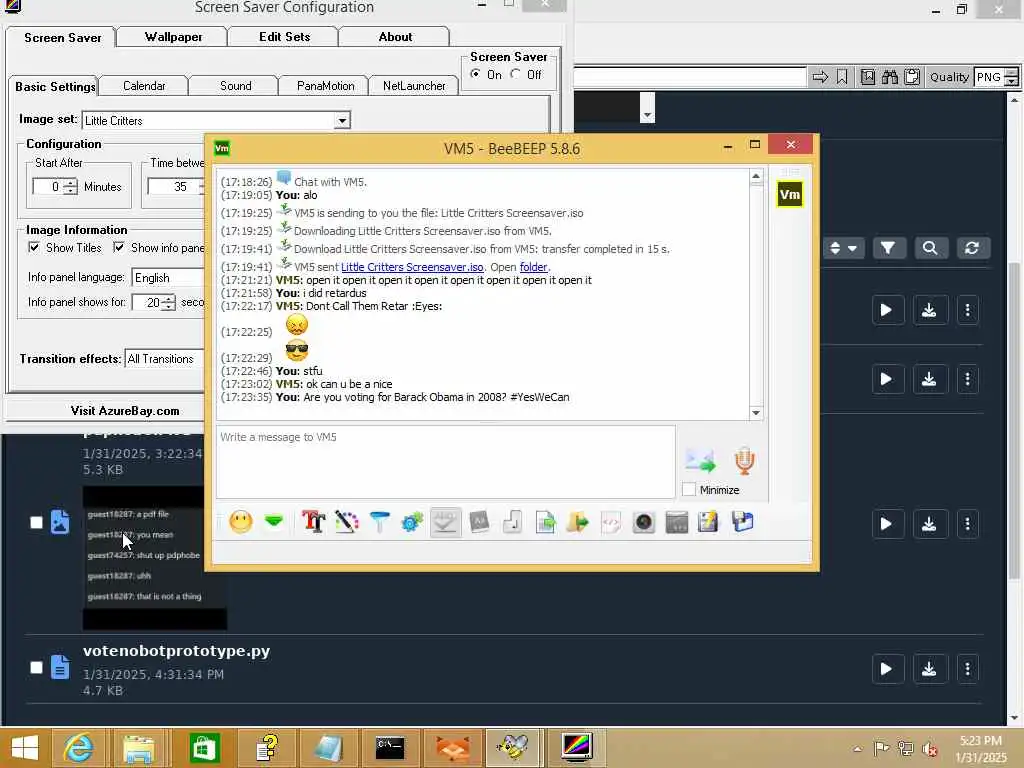Open the Transition effects combo box

point(165,359)
